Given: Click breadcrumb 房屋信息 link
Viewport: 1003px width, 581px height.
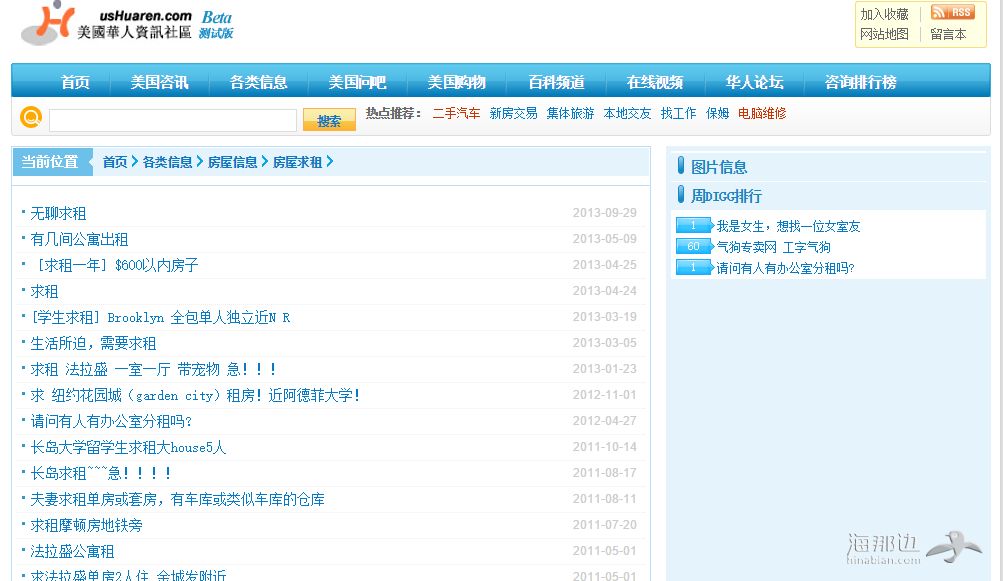Looking at the screenshot, I should point(233,162).
